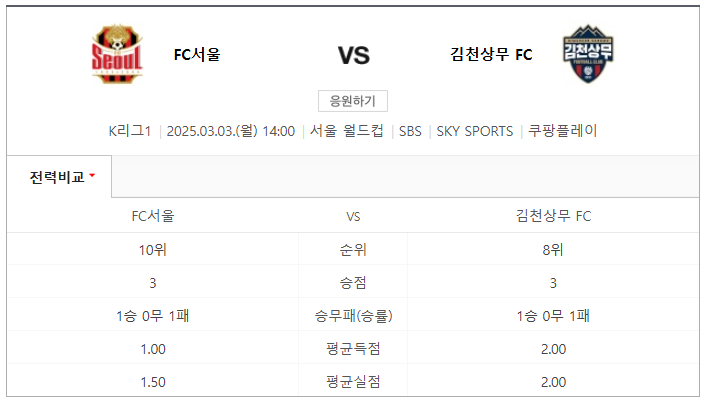Screen dimensions: 707x402
Task: Click the 쿠팡플레이 broadcaster label
Action: [x=562, y=131]
